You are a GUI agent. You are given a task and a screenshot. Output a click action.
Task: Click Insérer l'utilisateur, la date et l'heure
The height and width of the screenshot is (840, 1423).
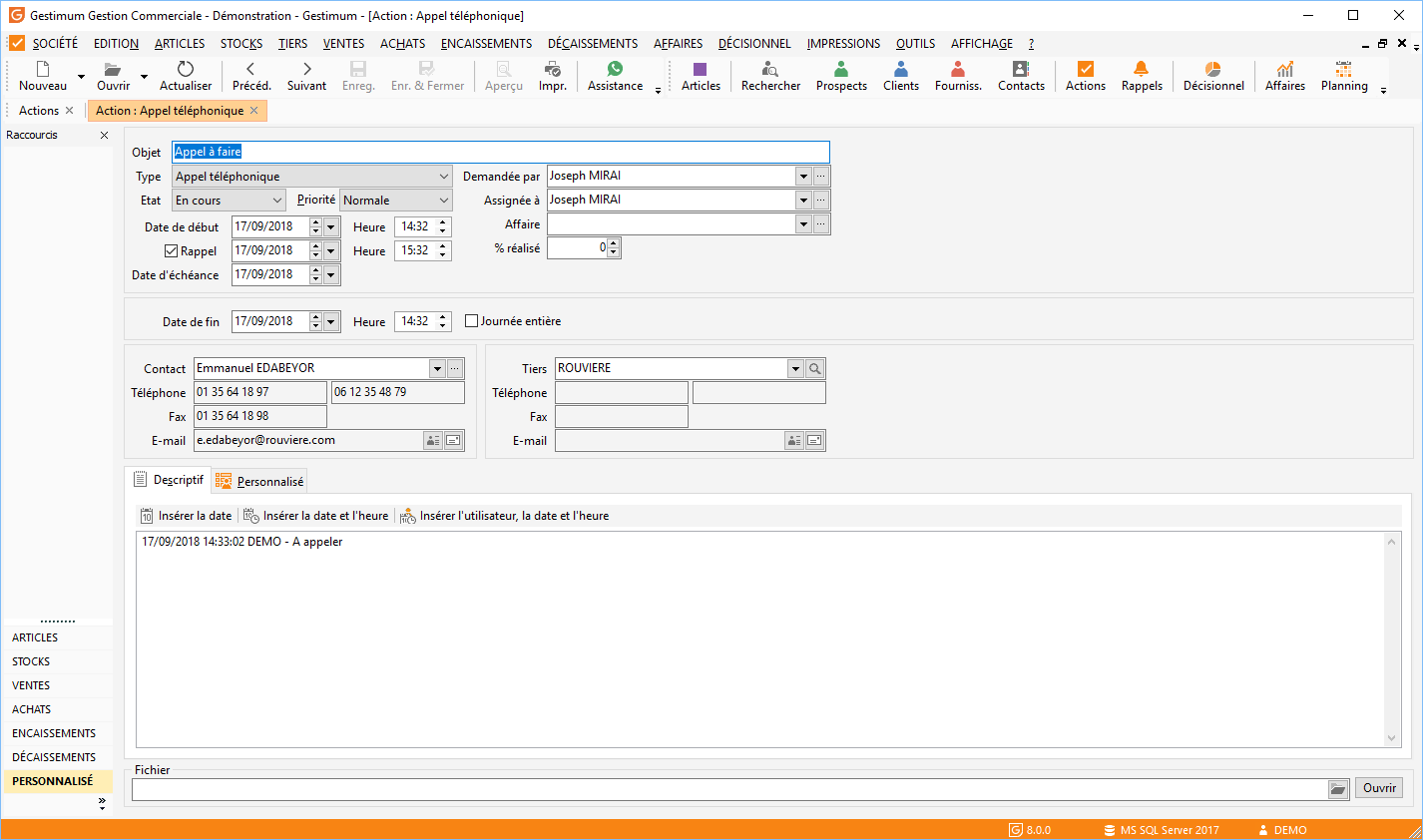tap(505, 516)
